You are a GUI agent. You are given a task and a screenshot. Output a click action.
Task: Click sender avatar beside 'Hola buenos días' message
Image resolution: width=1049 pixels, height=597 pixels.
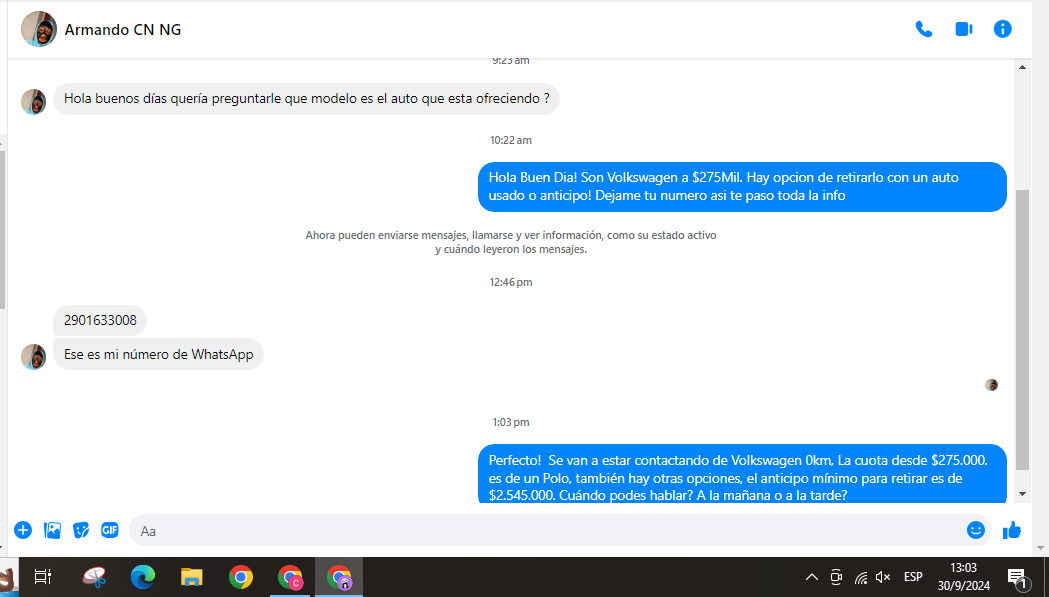pos(33,102)
